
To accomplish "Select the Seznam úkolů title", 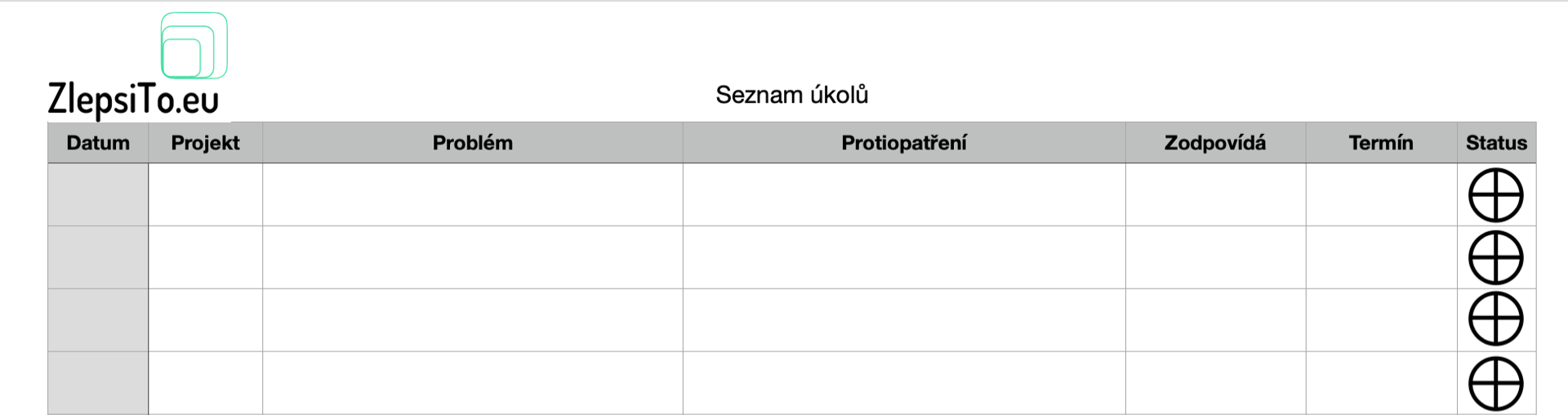I will coord(791,95).
